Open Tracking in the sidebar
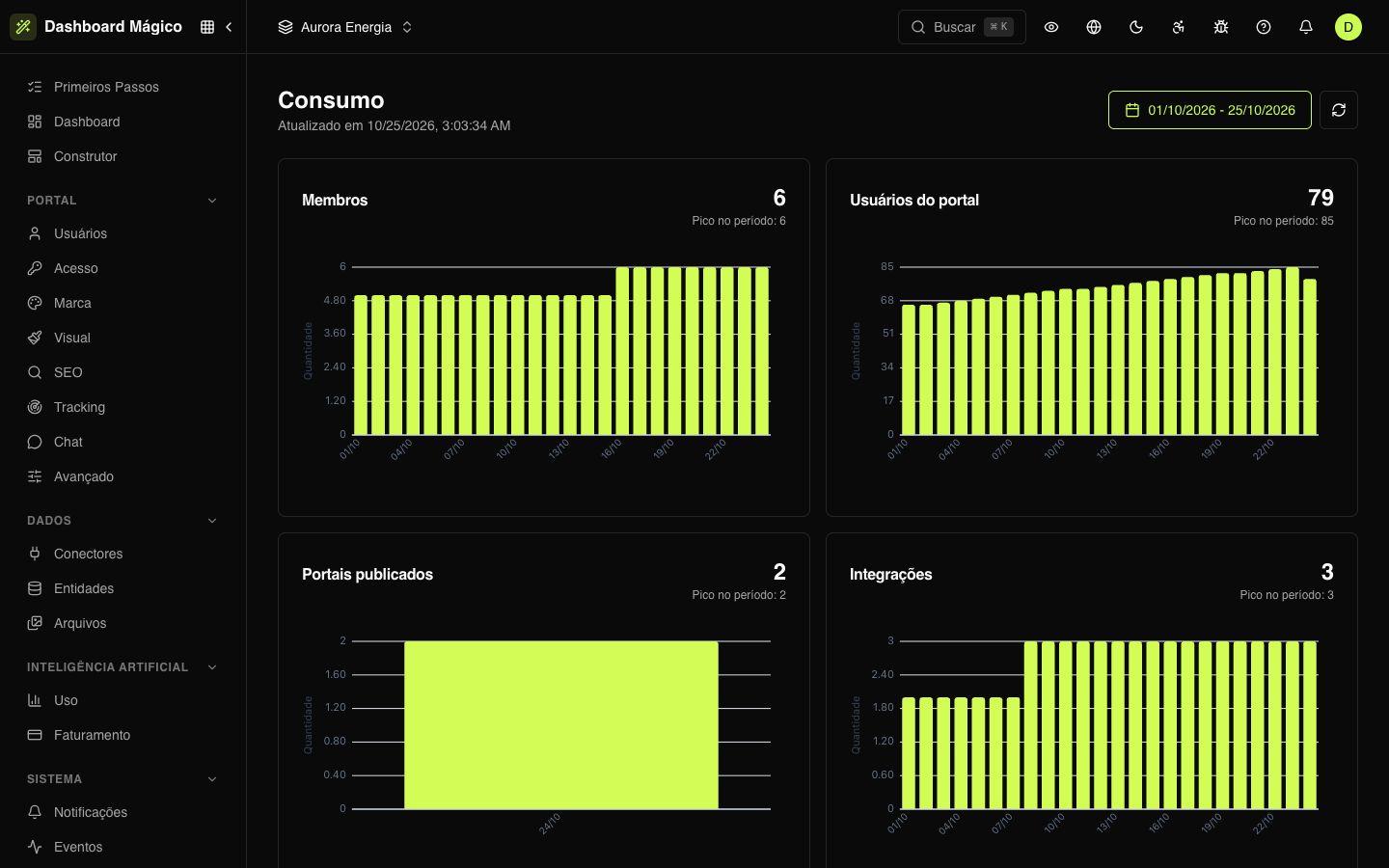This screenshot has width=1389, height=868. pos(123,407)
